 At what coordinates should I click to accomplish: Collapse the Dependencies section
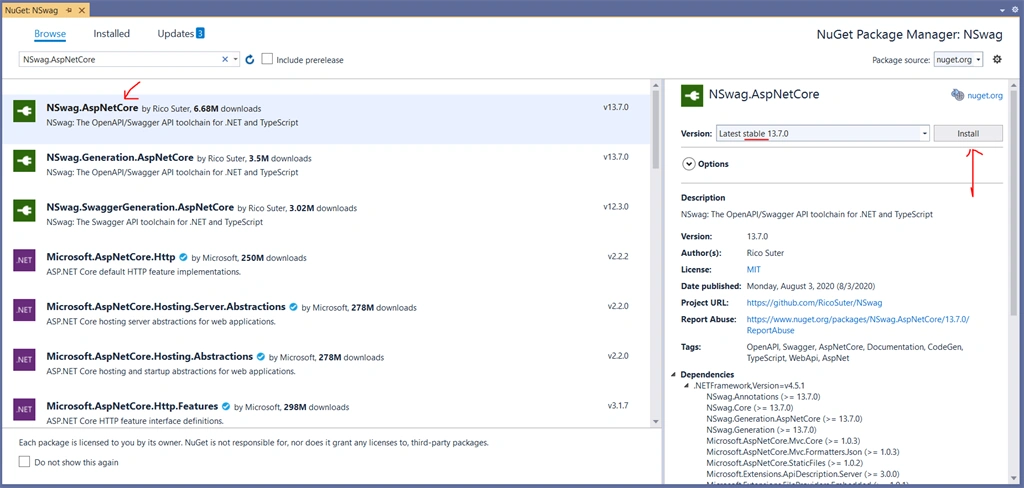[x=673, y=375]
